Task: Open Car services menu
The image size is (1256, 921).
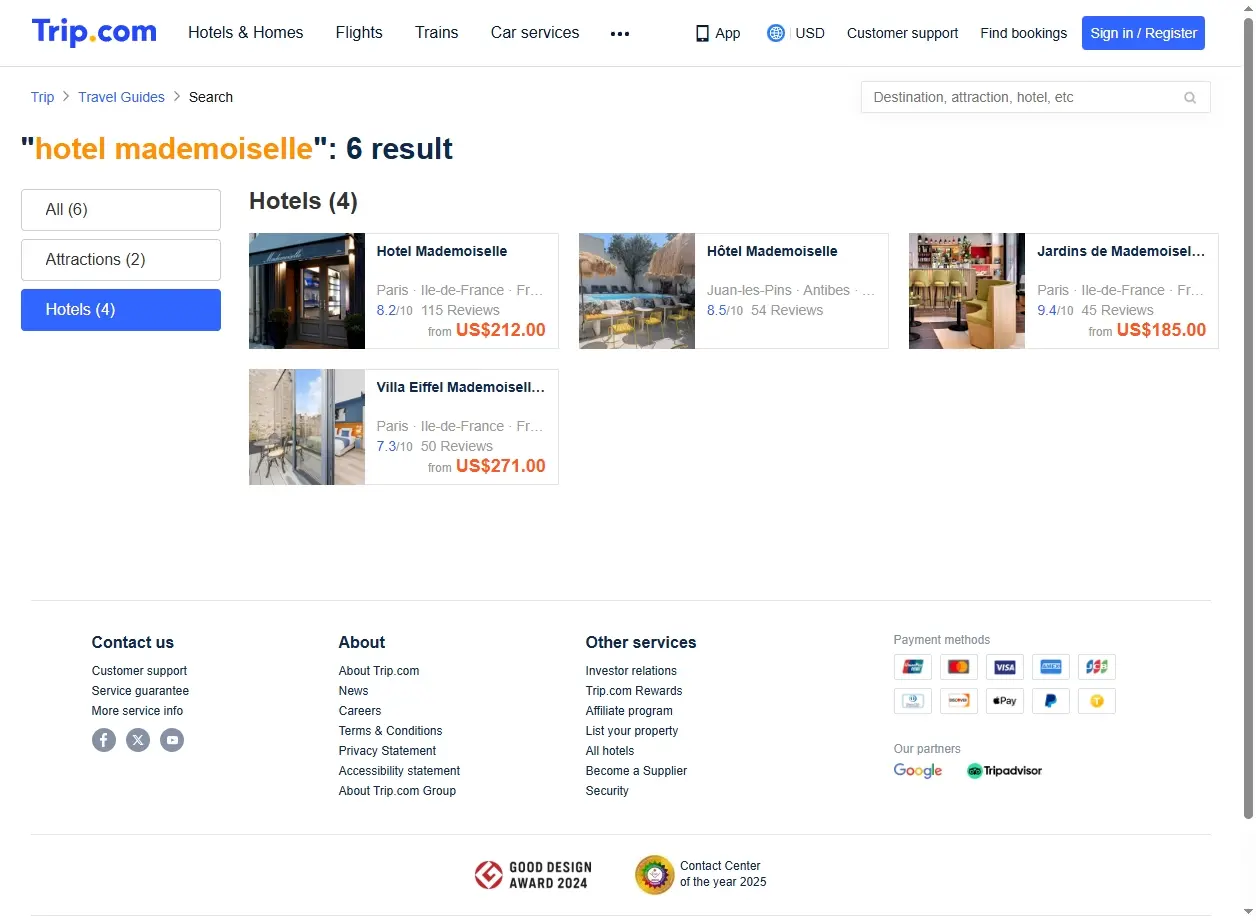Action: coord(535,33)
